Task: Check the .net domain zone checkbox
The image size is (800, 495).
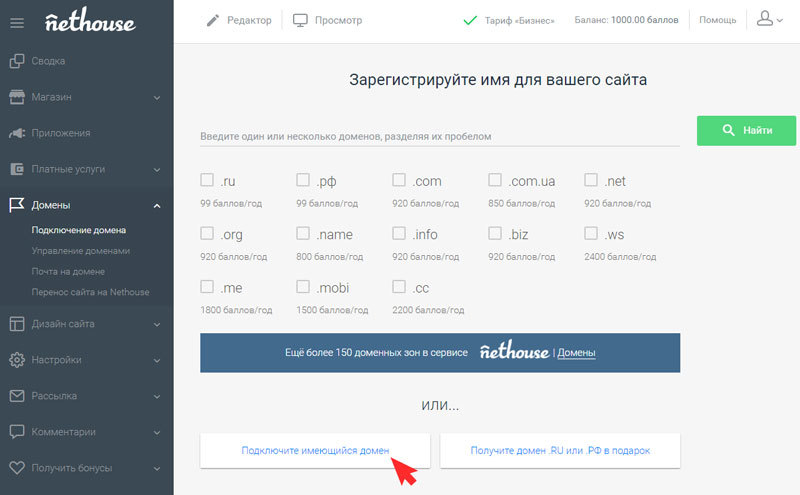Action: coord(590,180)
